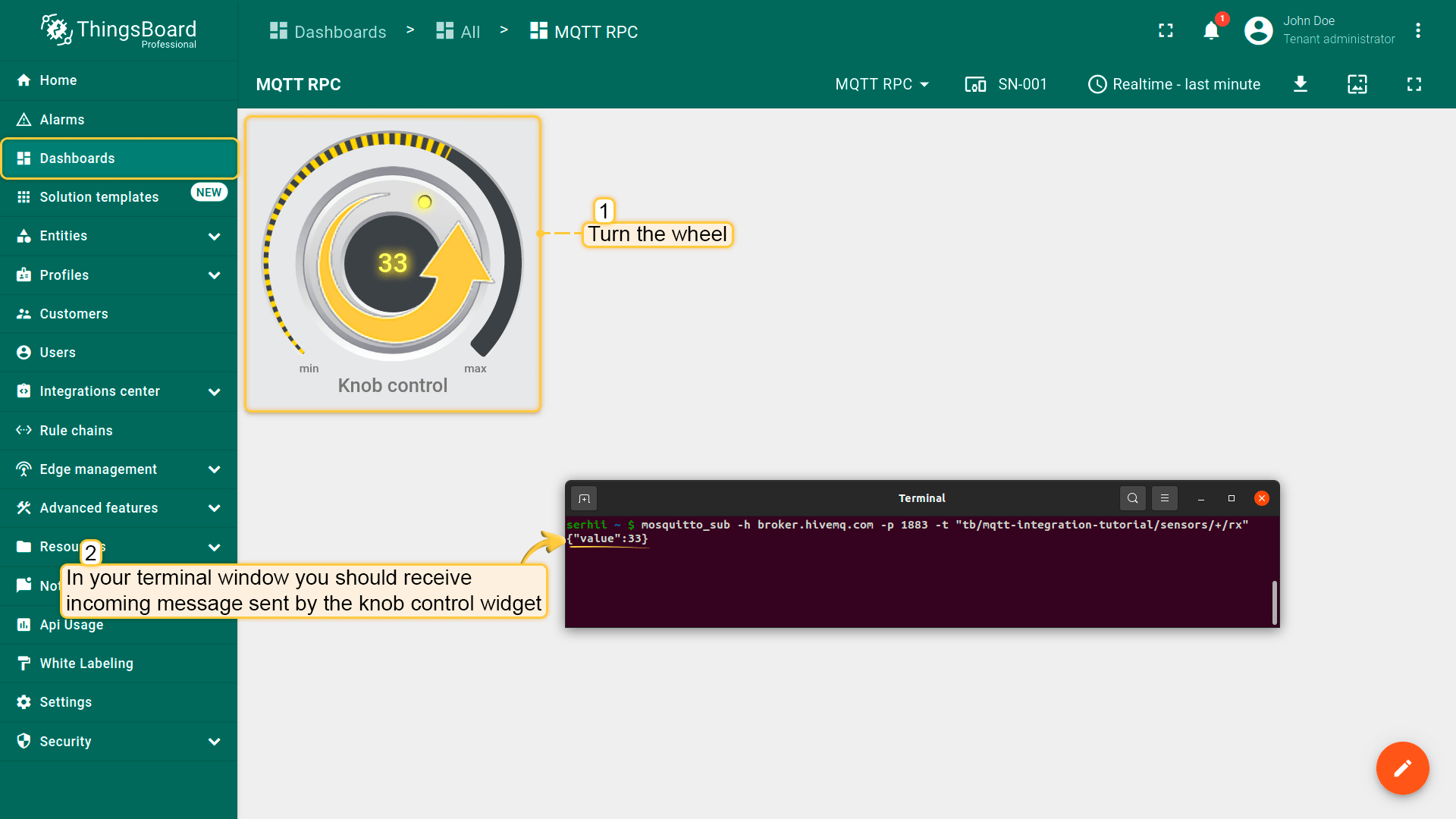Click the John Doe avatar icon

[x=1258, y=31]
